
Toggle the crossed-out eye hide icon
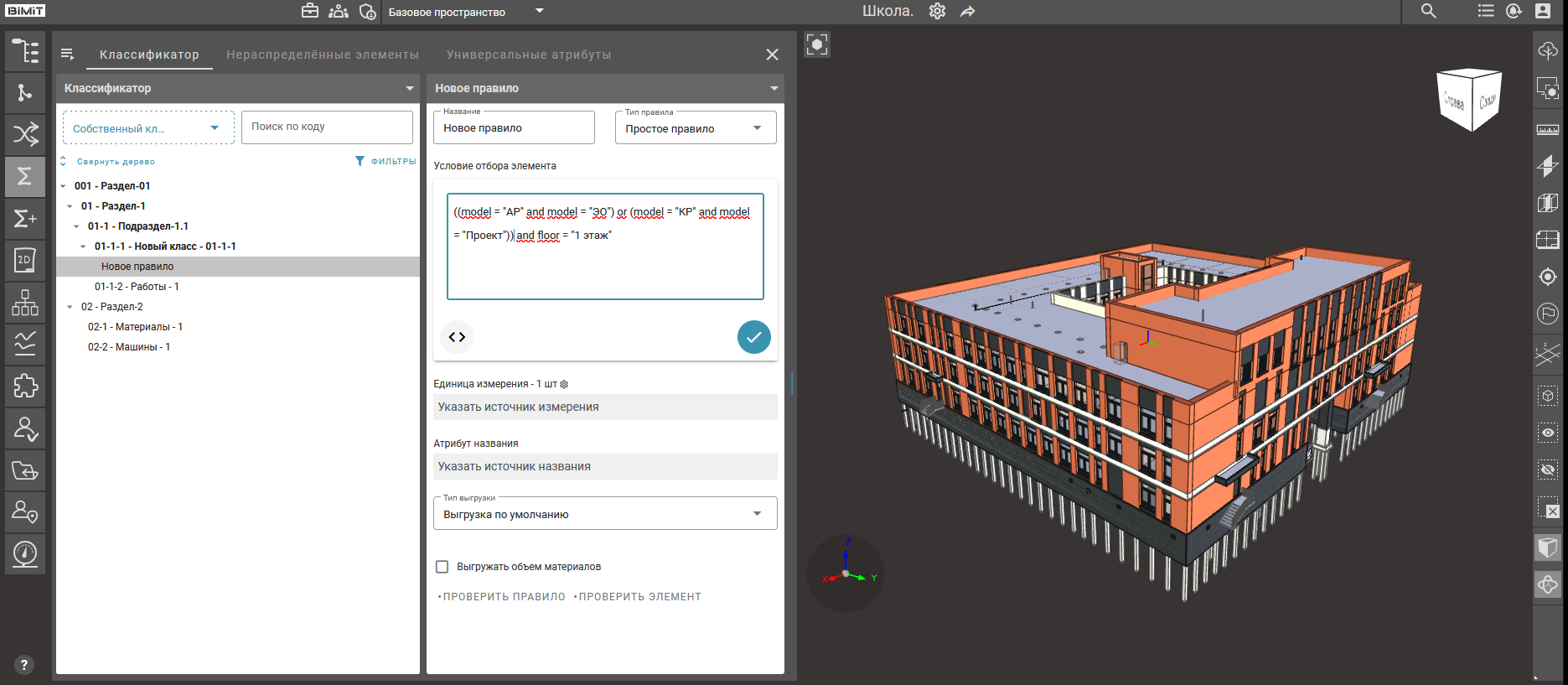point(1547,470)
